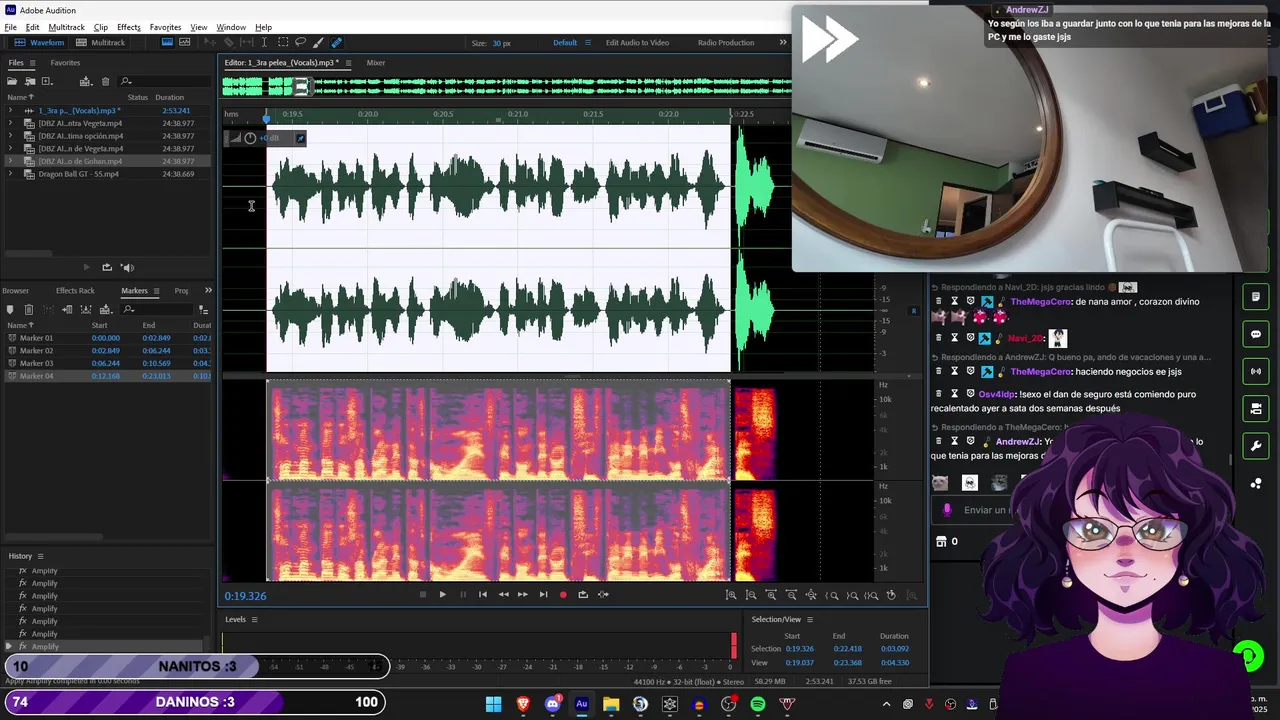Select the Marquee Selection tool

pos(283,42)
